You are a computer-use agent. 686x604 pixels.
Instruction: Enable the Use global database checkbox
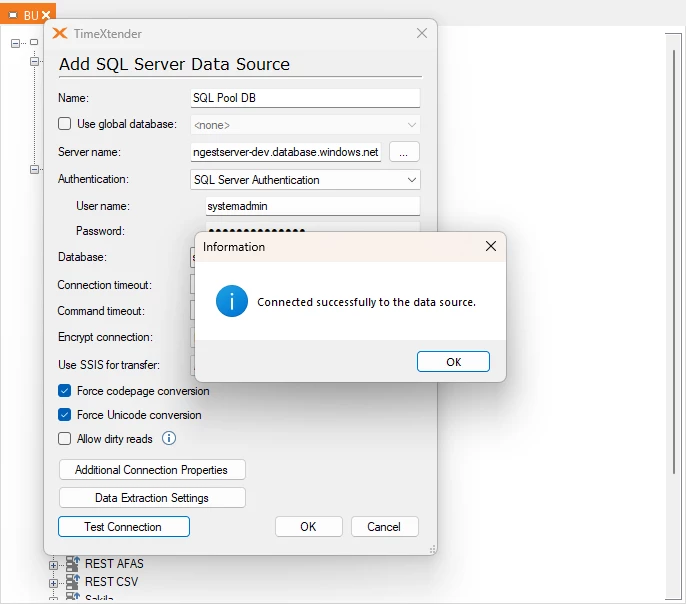65,124
